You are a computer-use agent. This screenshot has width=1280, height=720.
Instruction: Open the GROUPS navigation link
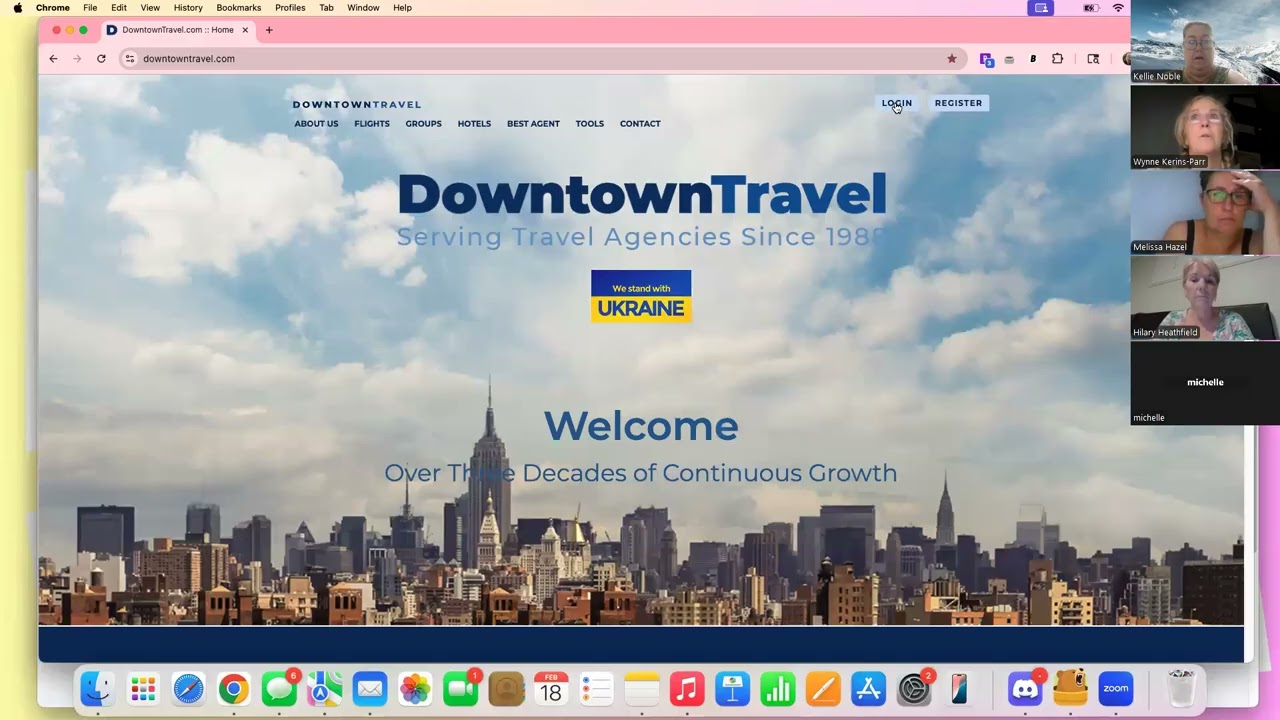click(423, 124)
